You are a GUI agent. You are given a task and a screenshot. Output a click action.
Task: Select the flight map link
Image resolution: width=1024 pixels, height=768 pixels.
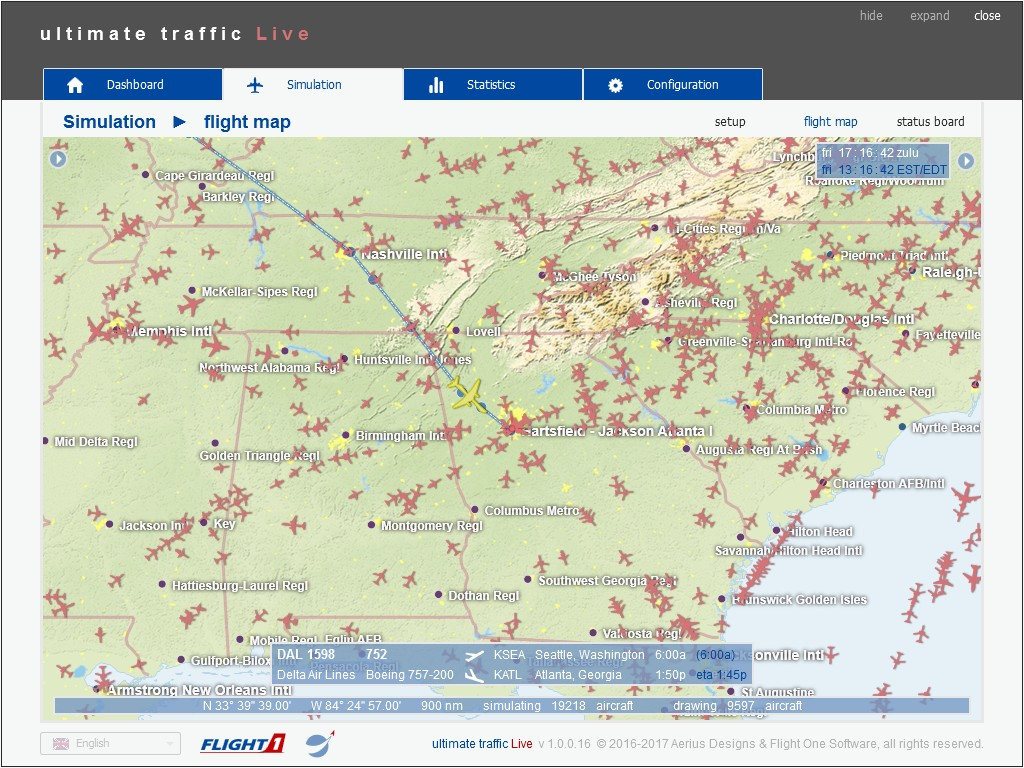point(830,121)
